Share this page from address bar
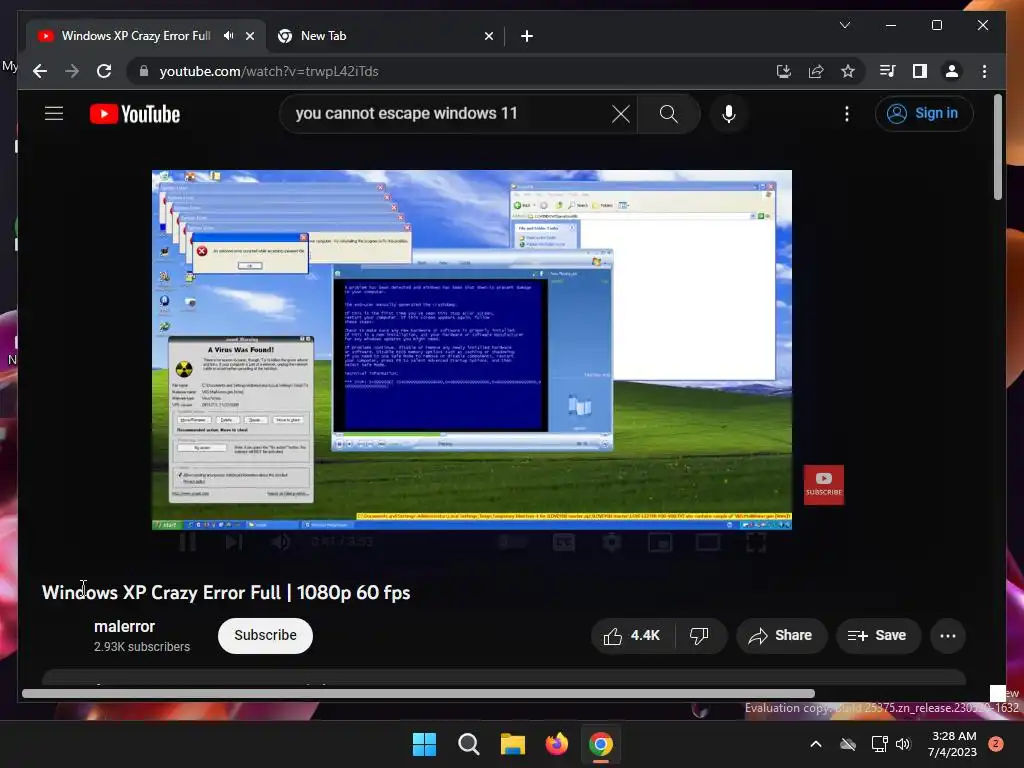This screenshot has width=1024, height=768. click(x=816, y=71)
